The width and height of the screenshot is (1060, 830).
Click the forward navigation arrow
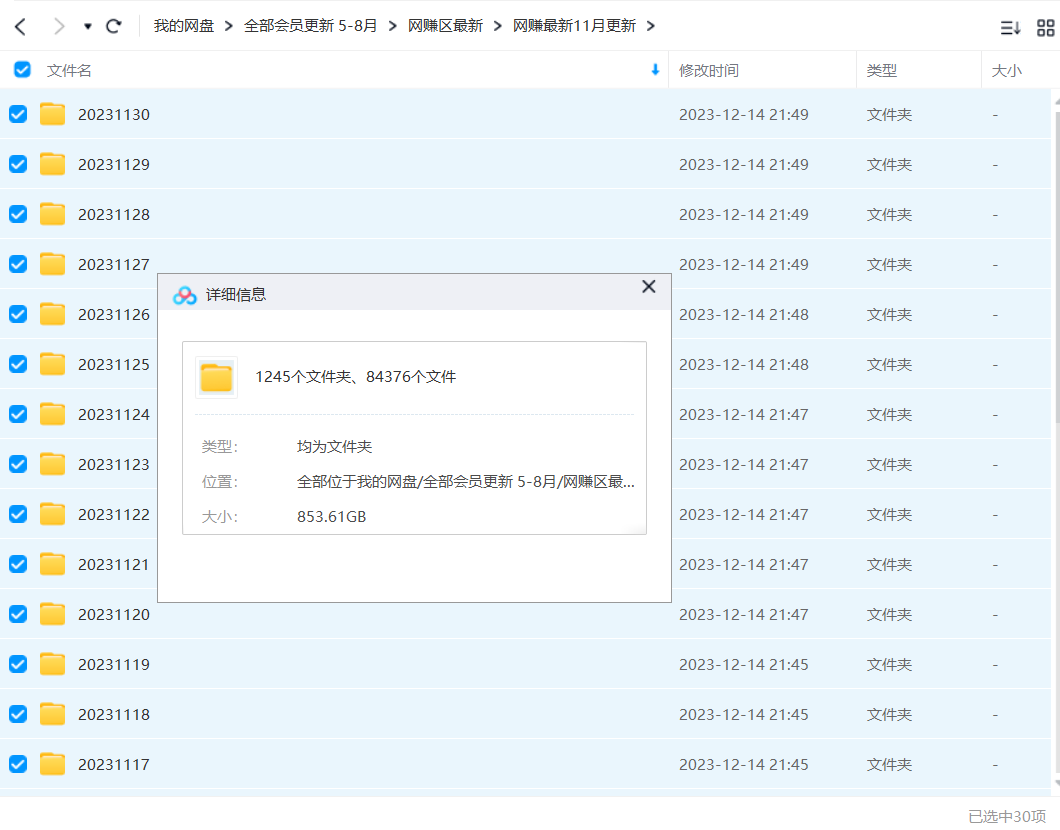point(58,26)
